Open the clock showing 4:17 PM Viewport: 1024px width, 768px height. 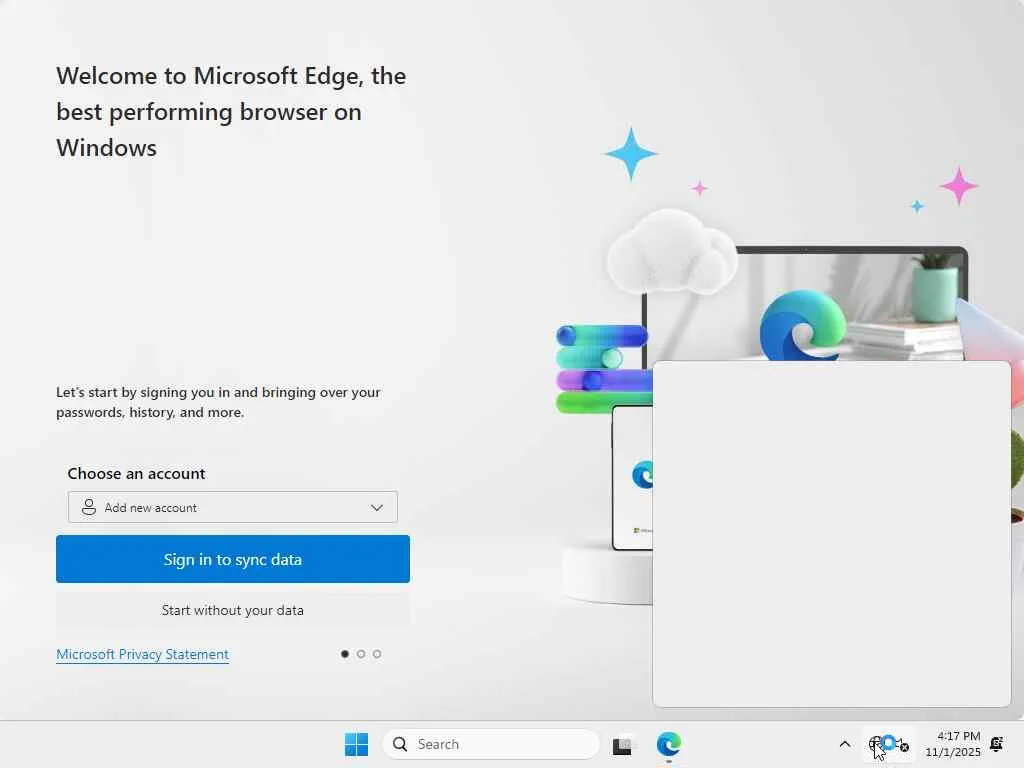click(x=953, y=744)
